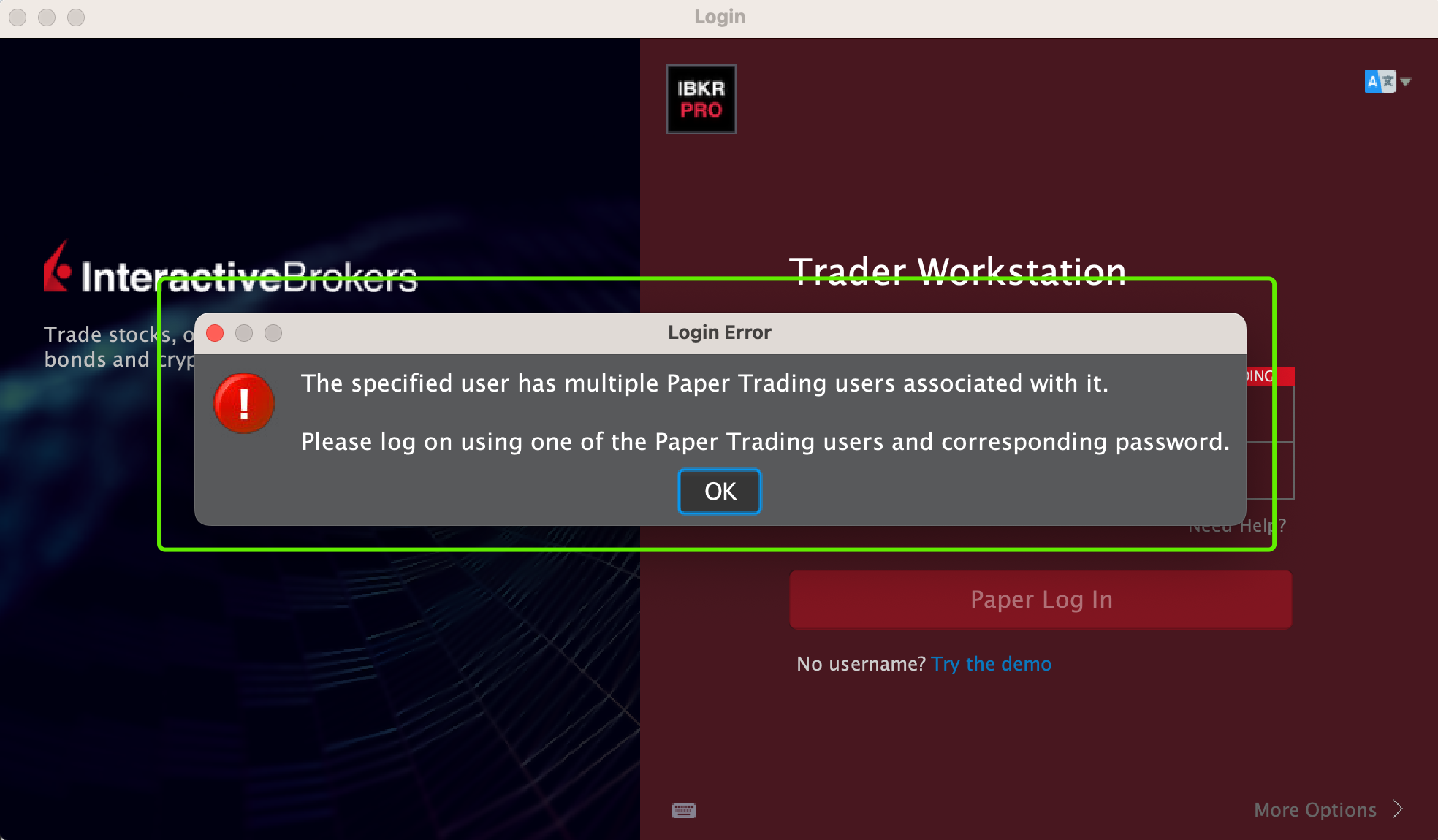Click the Need Help? link
The width and height of the screenshot is (1438, 840).
1237,525
